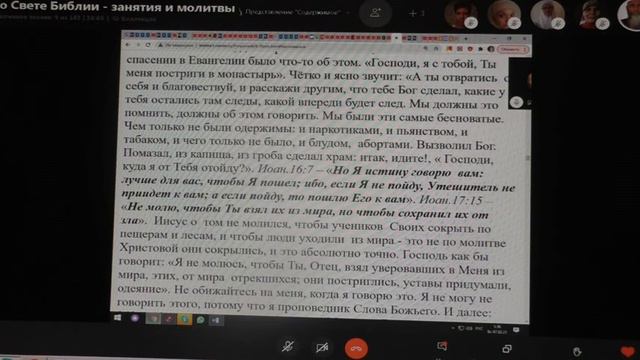Click the raise hand icon
This screenshot has width=640, height=360.
(x=576, y=351)
